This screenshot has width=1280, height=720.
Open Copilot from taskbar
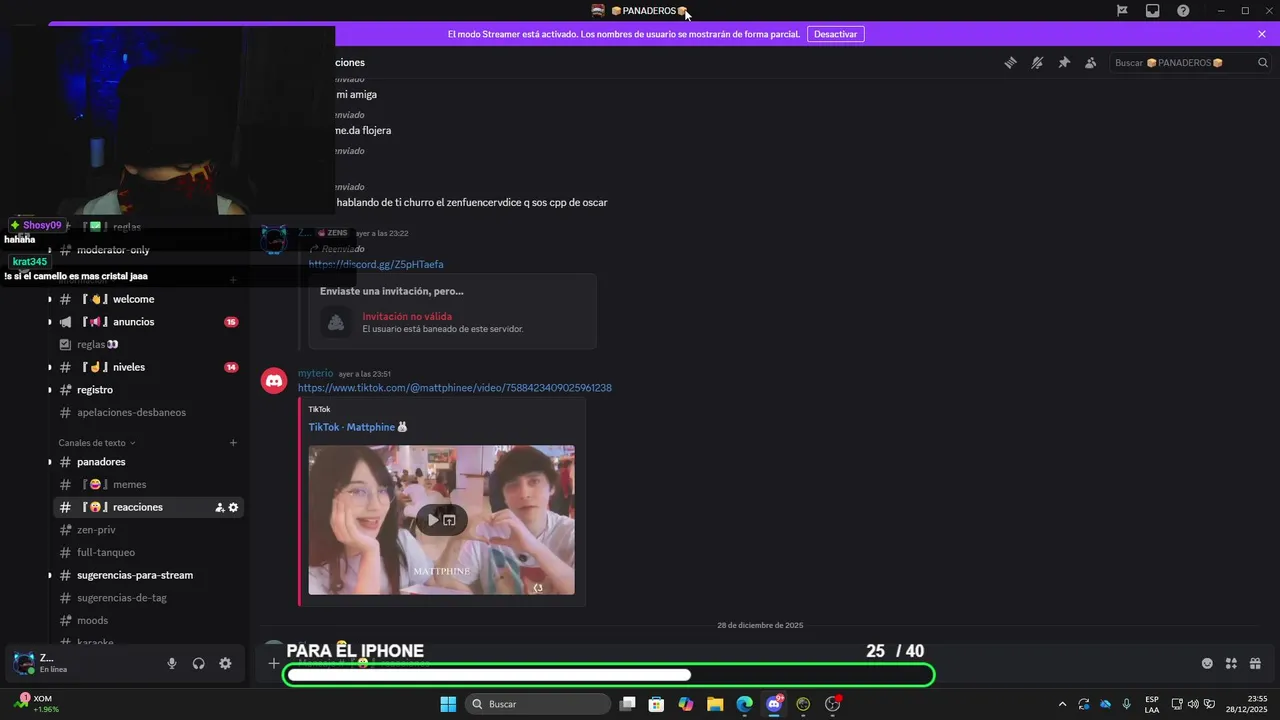pyautogui.click(x=685, y=704)
